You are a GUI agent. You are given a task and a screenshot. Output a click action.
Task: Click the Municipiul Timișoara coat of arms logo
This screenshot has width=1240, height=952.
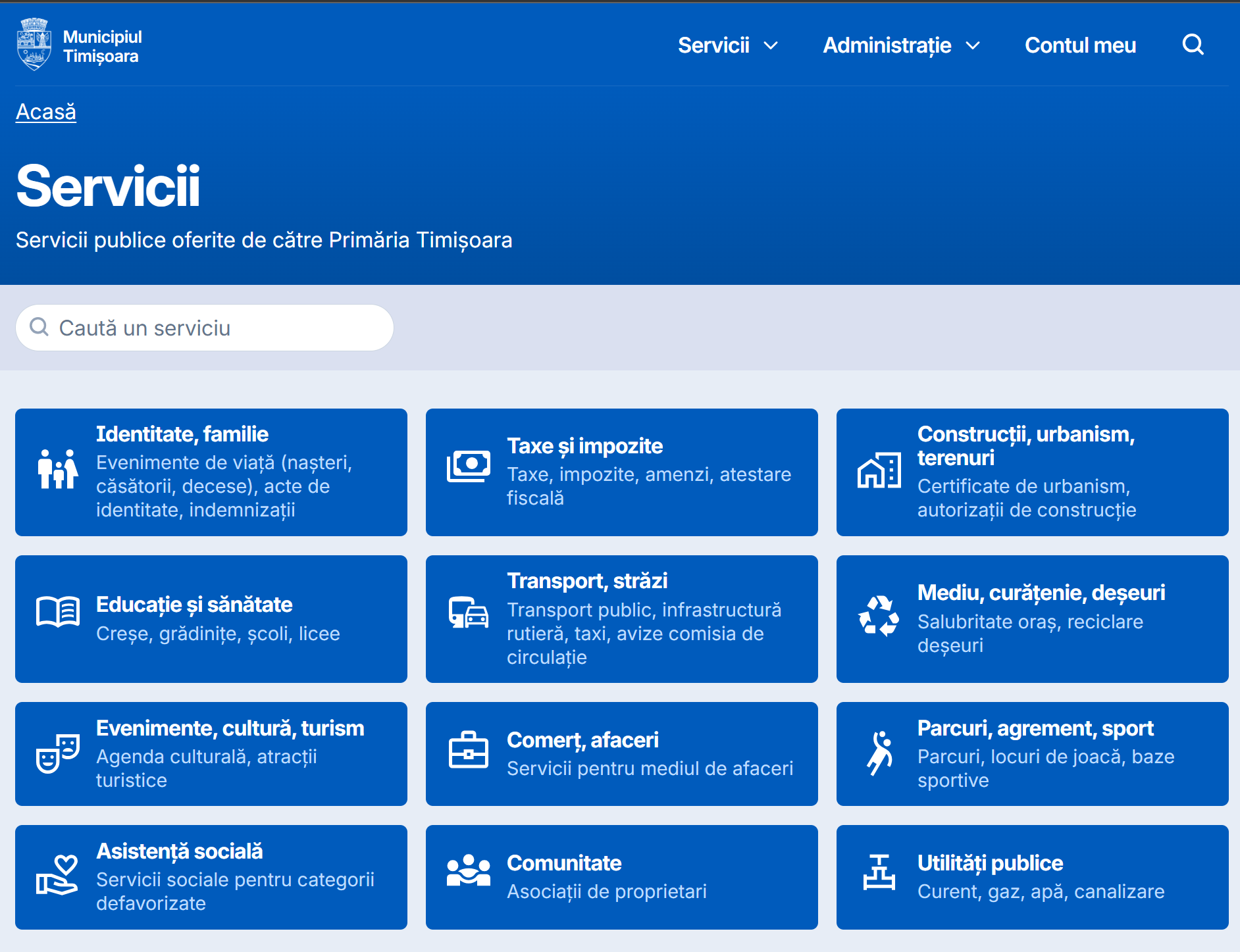click(34, 45)
